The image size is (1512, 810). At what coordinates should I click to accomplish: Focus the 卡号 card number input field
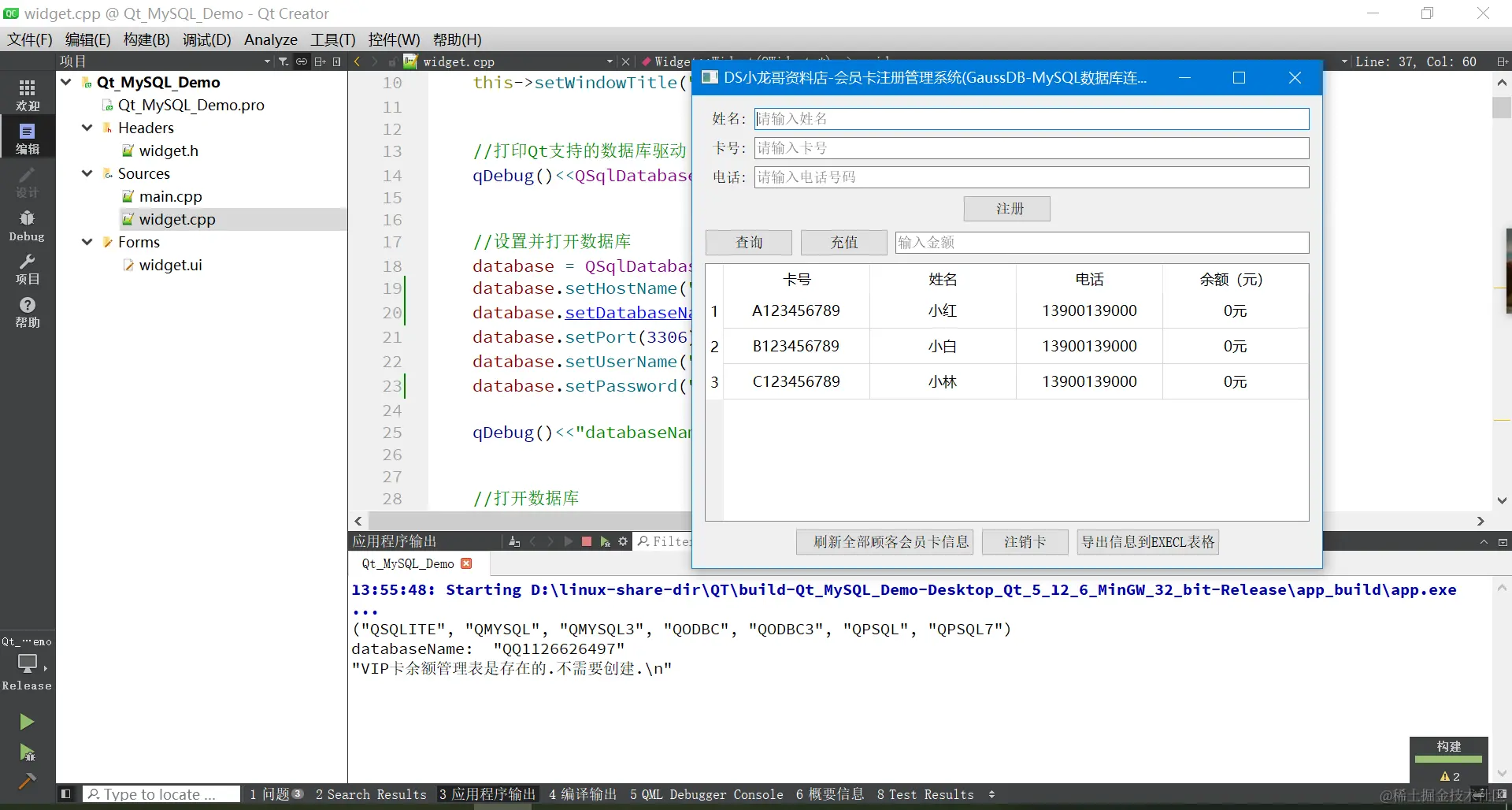(x=1032, y=148)
